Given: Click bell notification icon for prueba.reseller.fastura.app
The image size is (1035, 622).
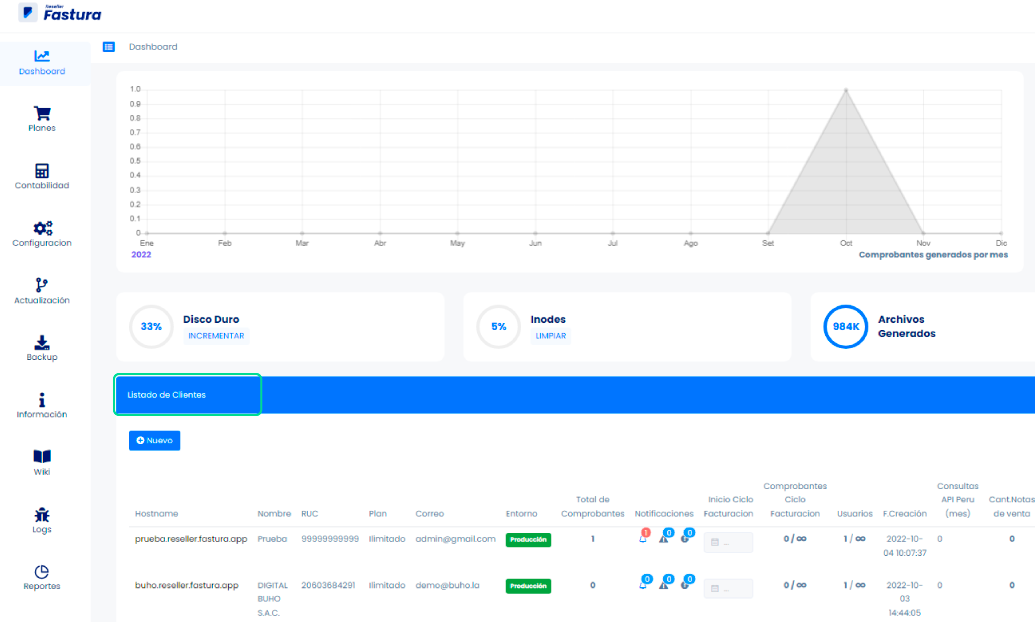Looking at the screenshot, I should pyautogui.click(x=642, y=539).
